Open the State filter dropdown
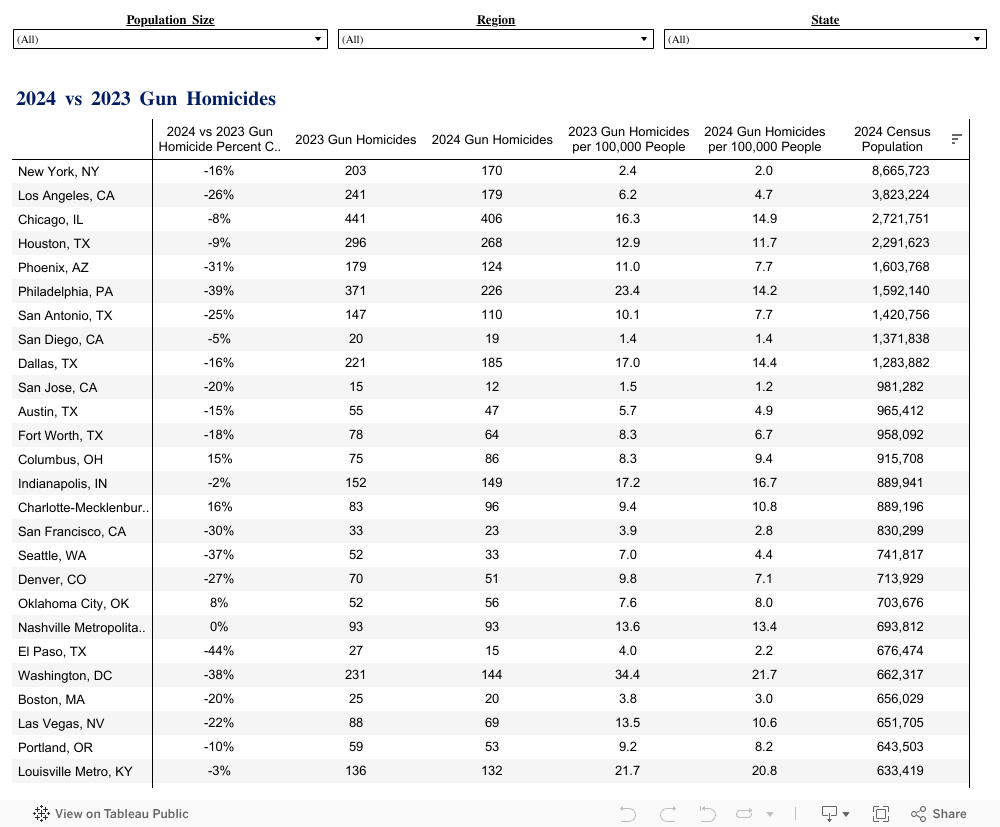This screenshot has width=1000, height=827. coord(825,39)
